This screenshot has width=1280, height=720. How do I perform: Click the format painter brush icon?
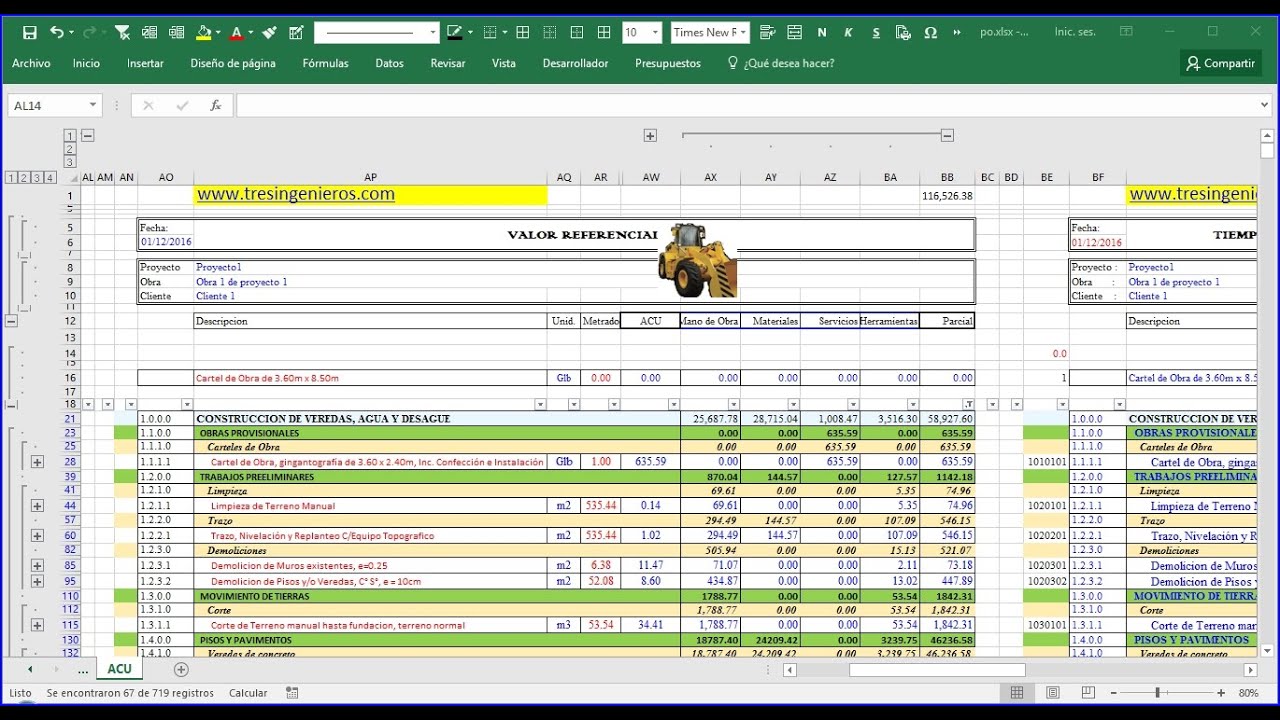267,33
